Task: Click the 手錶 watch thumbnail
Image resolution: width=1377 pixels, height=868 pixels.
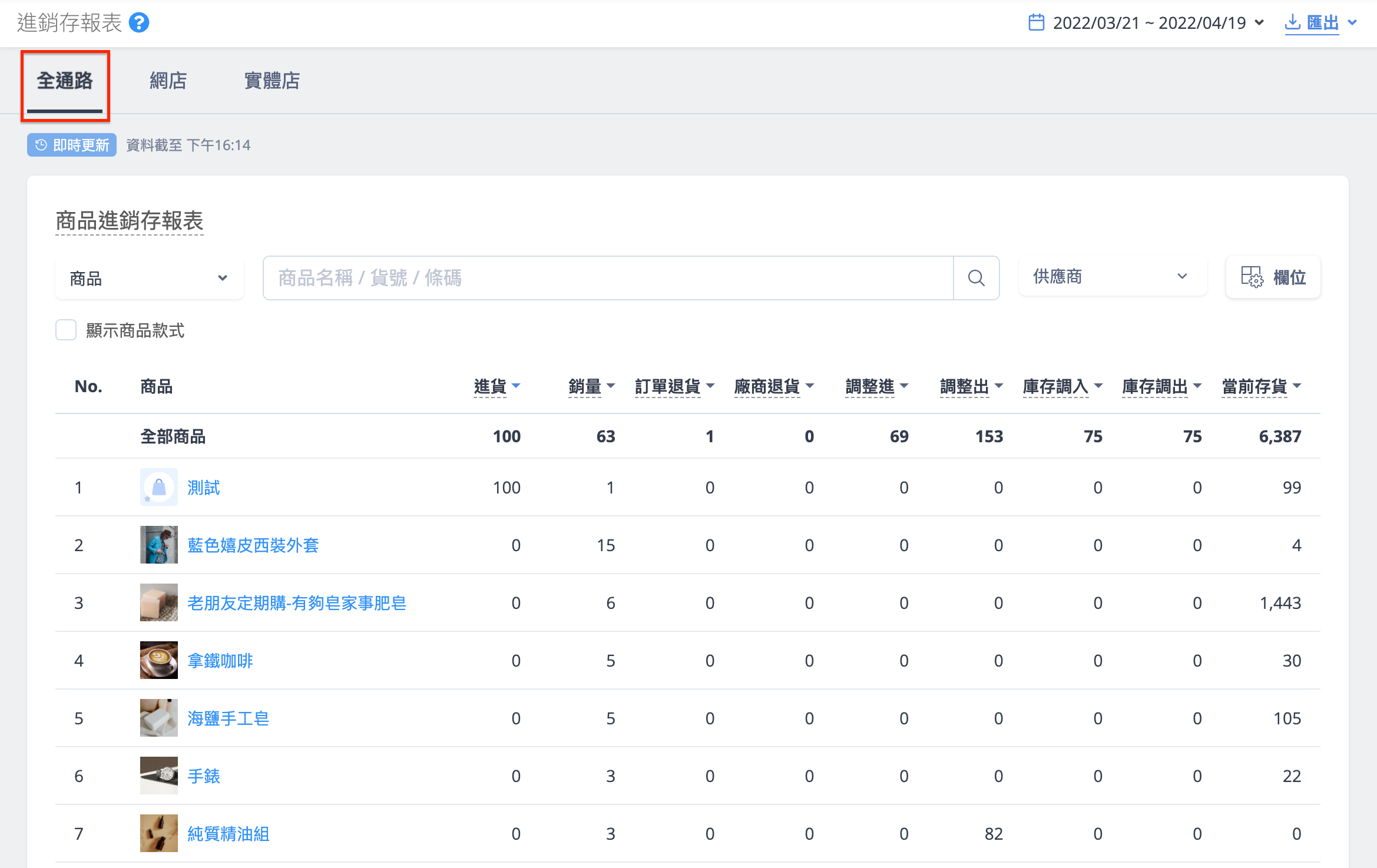Action: click(x=159, y=776)
